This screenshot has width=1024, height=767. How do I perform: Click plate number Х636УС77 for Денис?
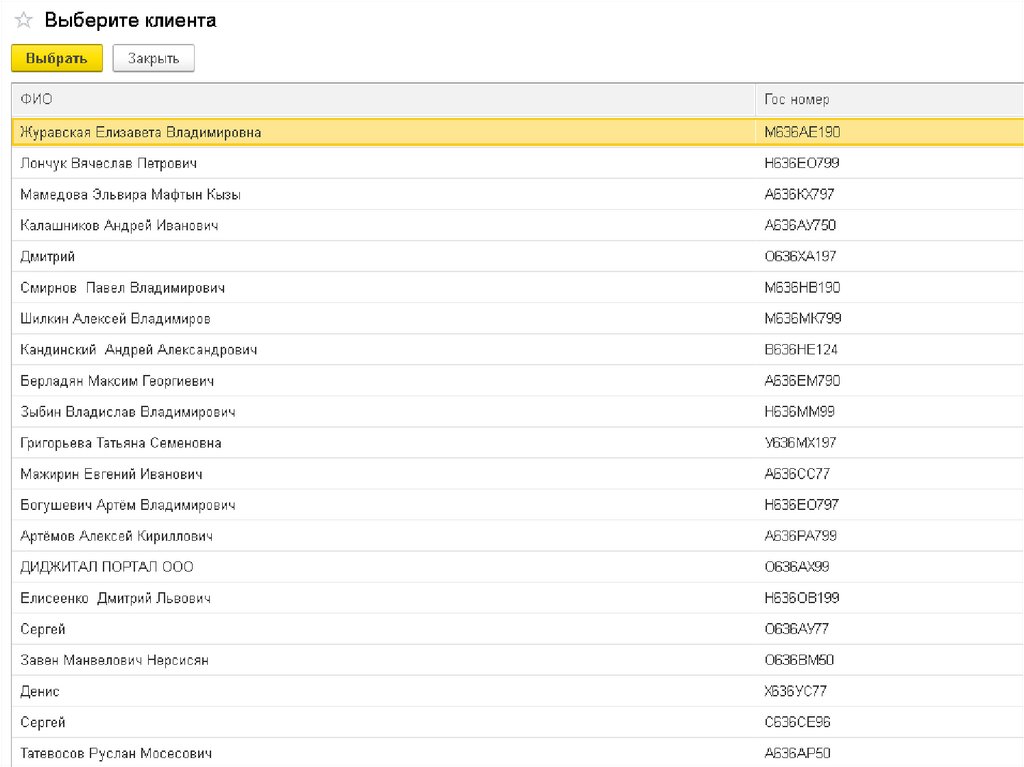pyautogui.click(x=795, y=691)
